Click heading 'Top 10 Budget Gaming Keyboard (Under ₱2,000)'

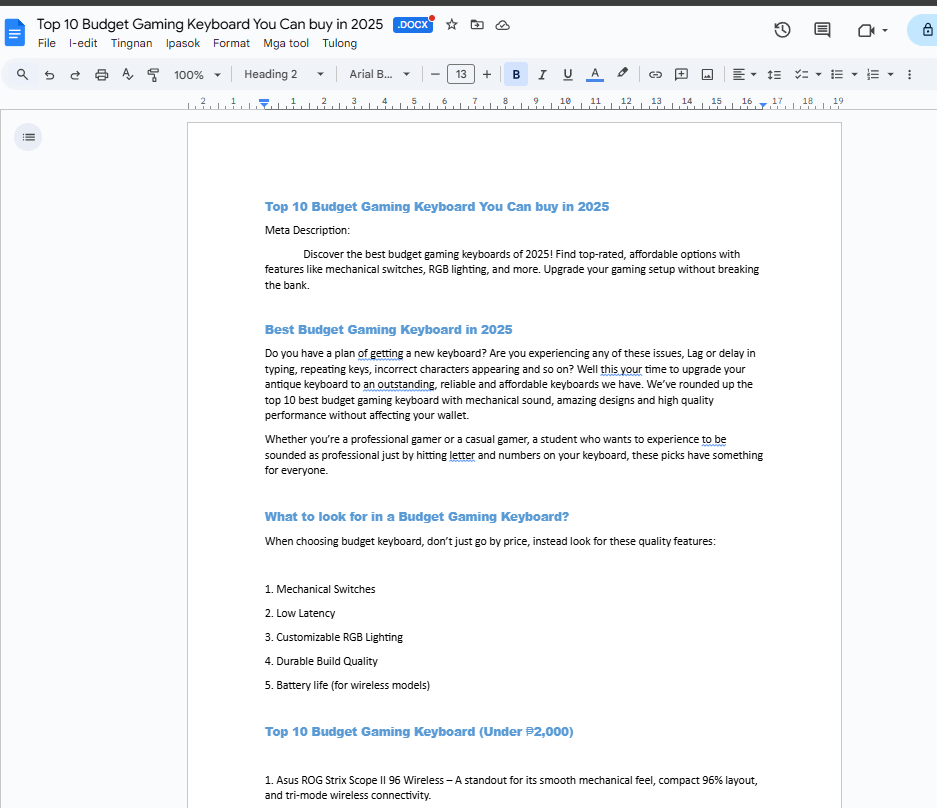419,732
